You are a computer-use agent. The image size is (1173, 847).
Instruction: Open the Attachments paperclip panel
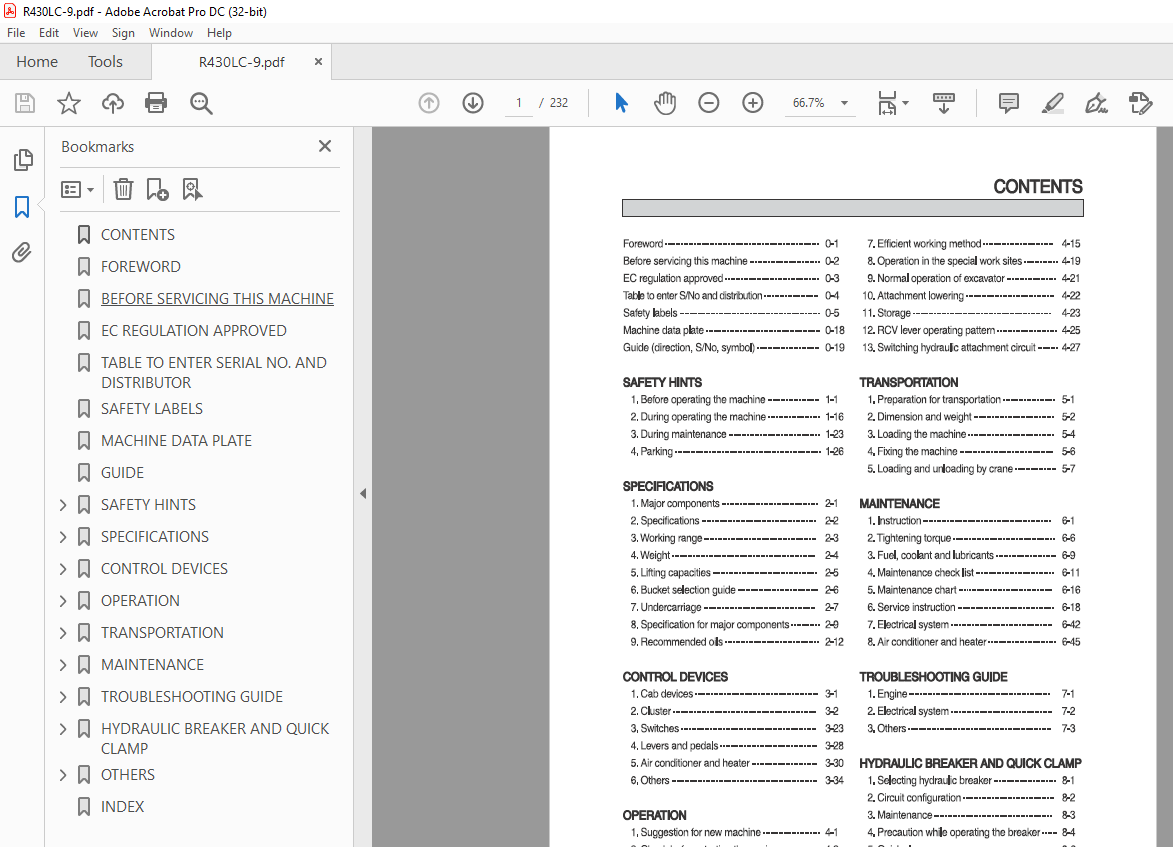pyautogui.click(x=22, y=253)
